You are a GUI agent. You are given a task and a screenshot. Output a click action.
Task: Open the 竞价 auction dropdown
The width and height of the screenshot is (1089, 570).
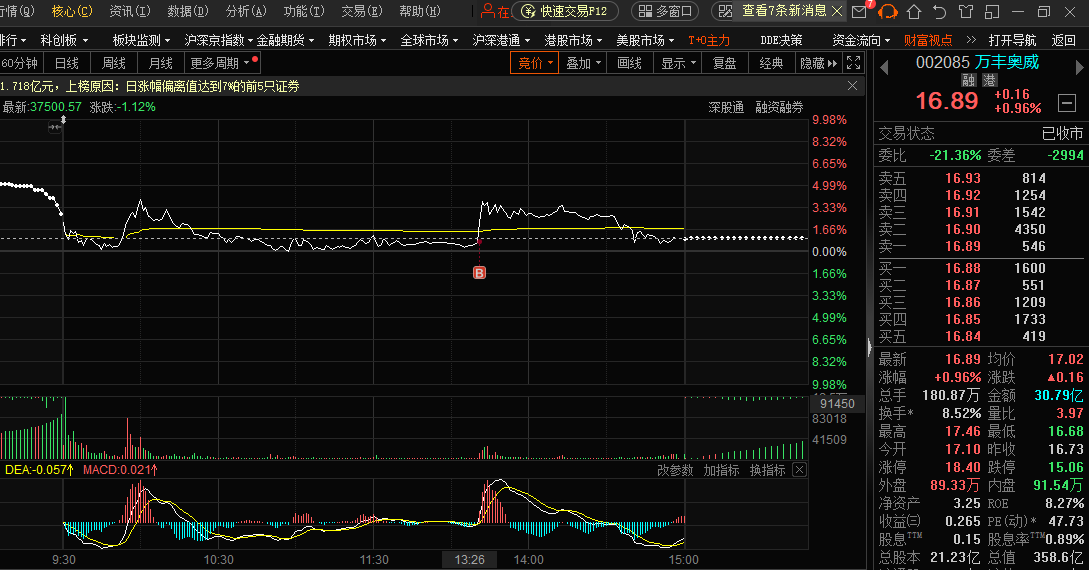(x=535, y=63)
